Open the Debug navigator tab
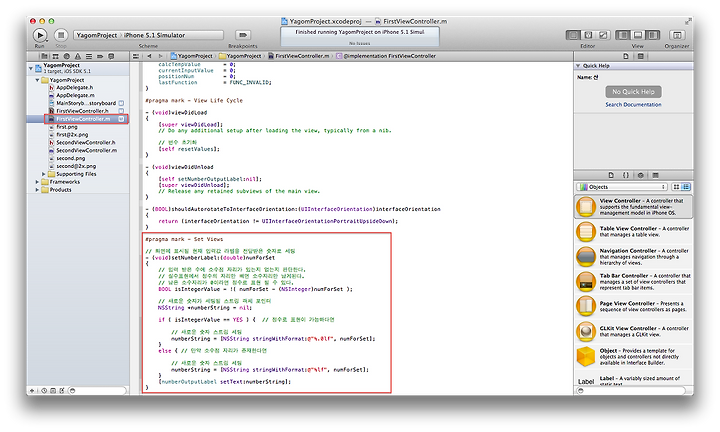This screenshot has width=720, height=432. pyautogui.click(x=89, y=56)
